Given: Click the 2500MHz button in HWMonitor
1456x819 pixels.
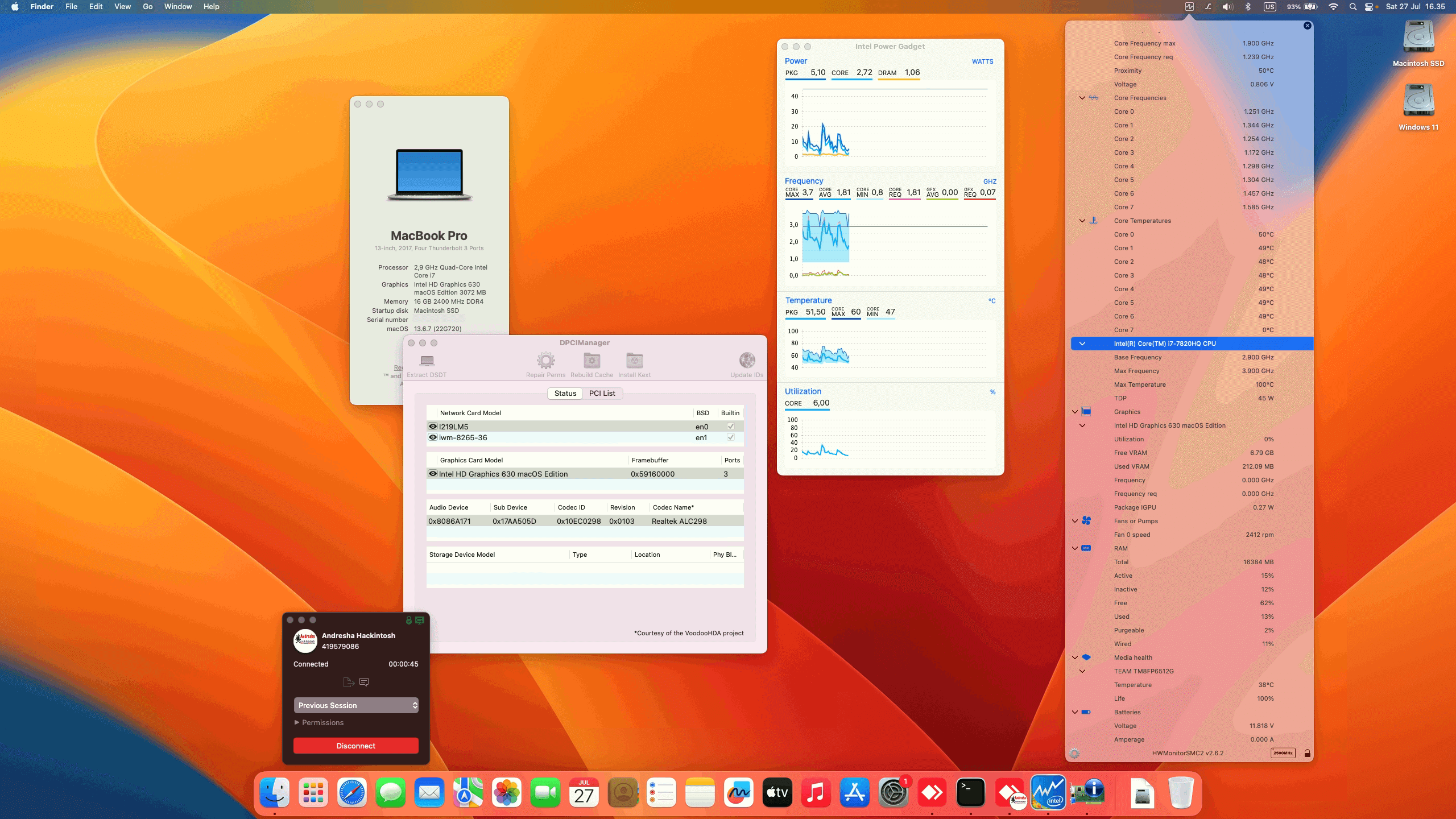Looking at the screenshot, I should [x=1283, y=753].
